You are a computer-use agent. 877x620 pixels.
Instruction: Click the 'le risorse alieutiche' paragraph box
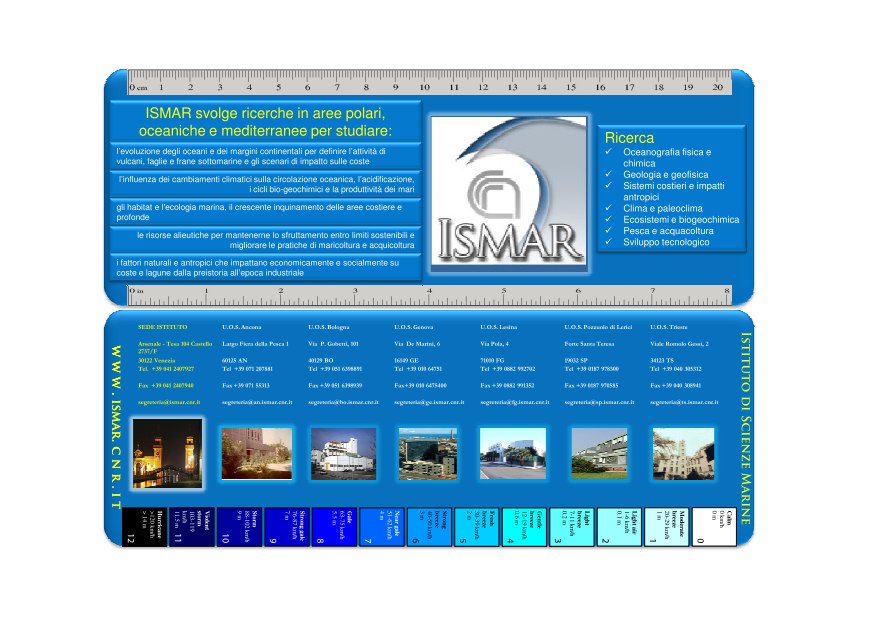266,240
